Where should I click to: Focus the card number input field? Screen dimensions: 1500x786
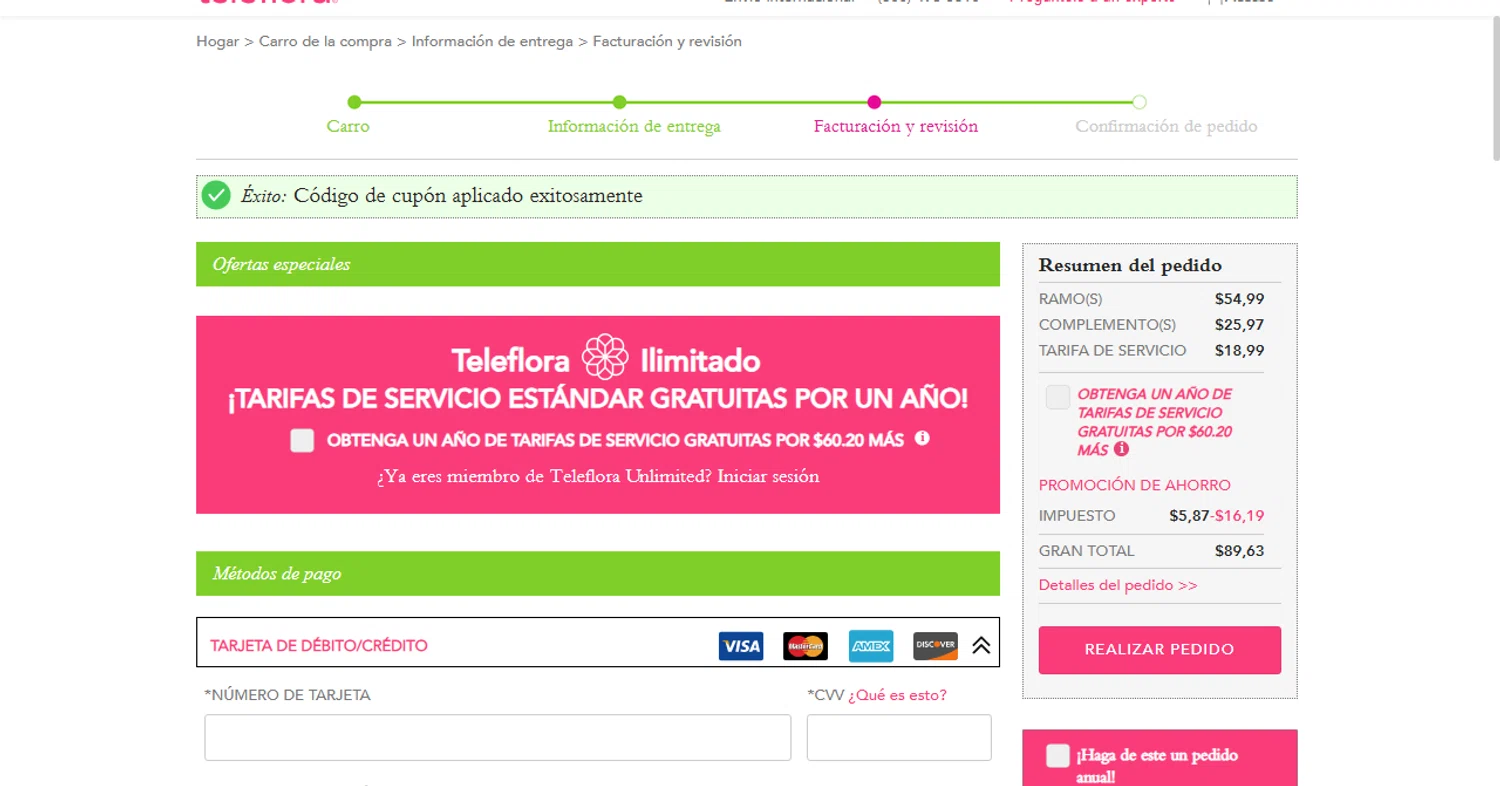[498, 737]
